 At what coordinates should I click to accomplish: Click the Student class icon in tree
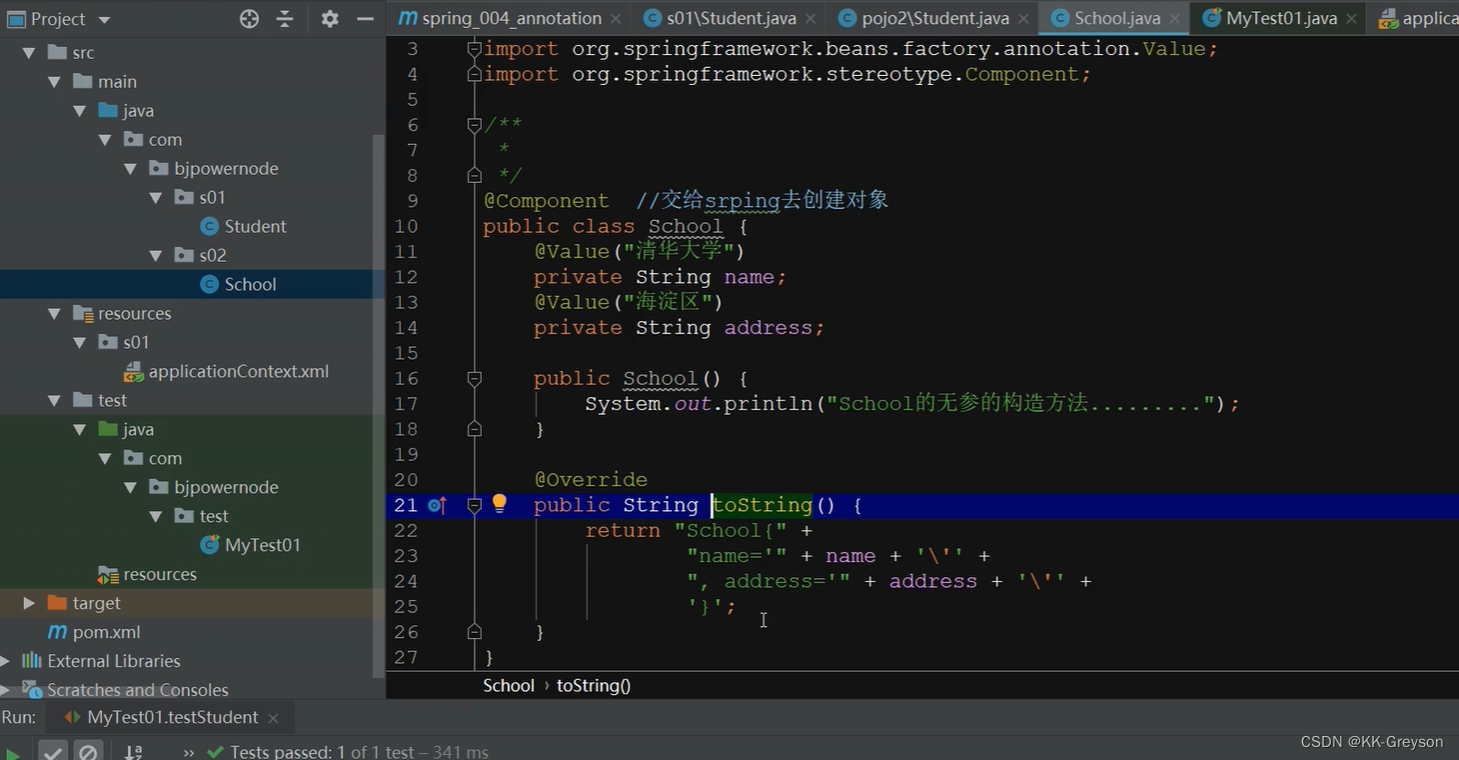pos(209,226)
